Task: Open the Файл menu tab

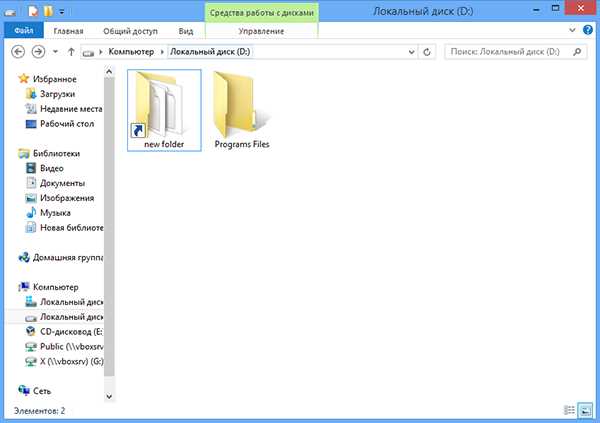Action: (x=24, y=31)
